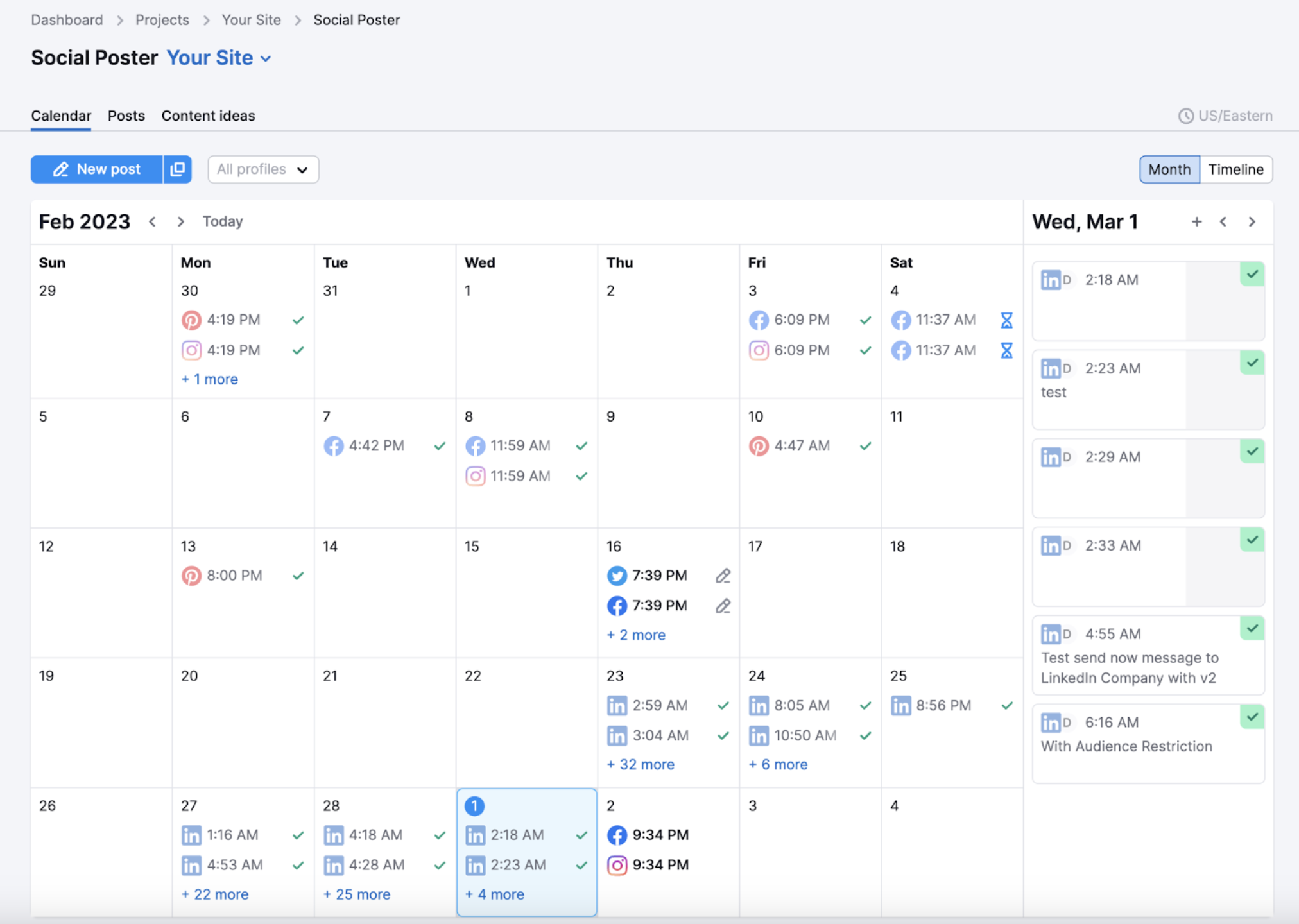Select the Month view toggle
Image resolution: width=1299 pixels, height=924 pixels.
click(1169, 169)
